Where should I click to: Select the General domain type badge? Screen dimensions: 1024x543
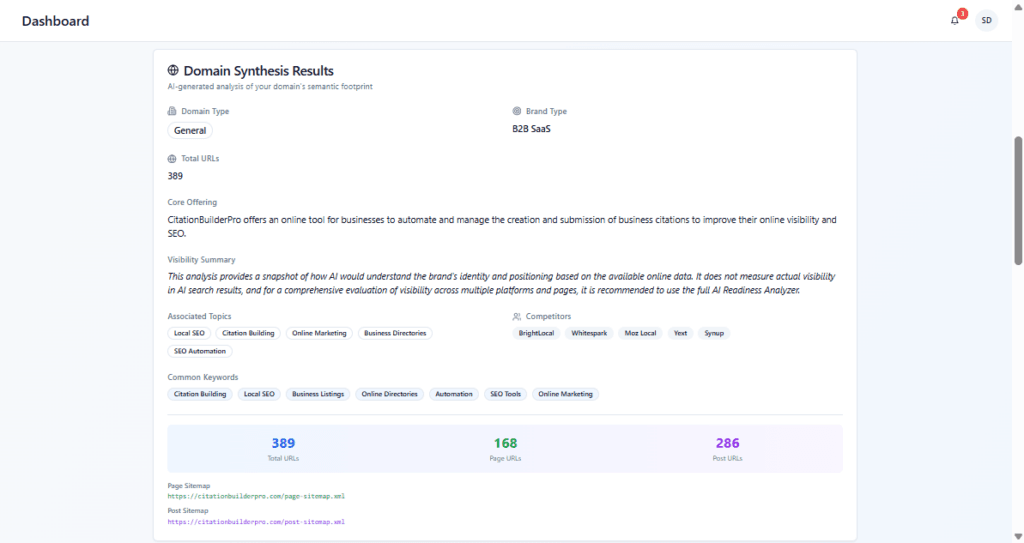pos(190,131)
